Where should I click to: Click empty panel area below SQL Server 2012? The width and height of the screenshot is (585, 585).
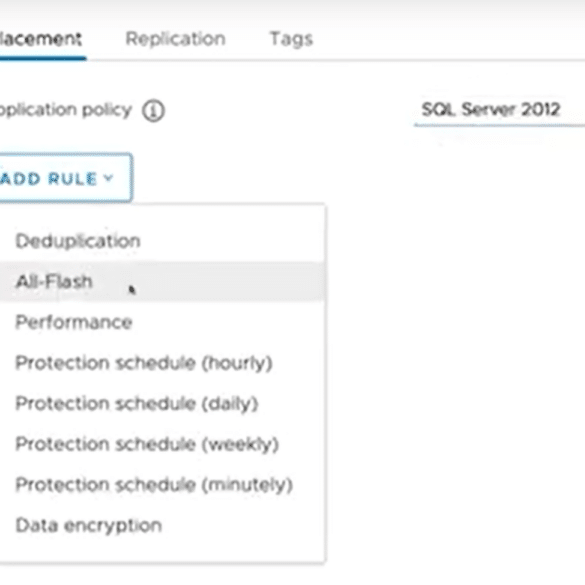coord(455,336)
